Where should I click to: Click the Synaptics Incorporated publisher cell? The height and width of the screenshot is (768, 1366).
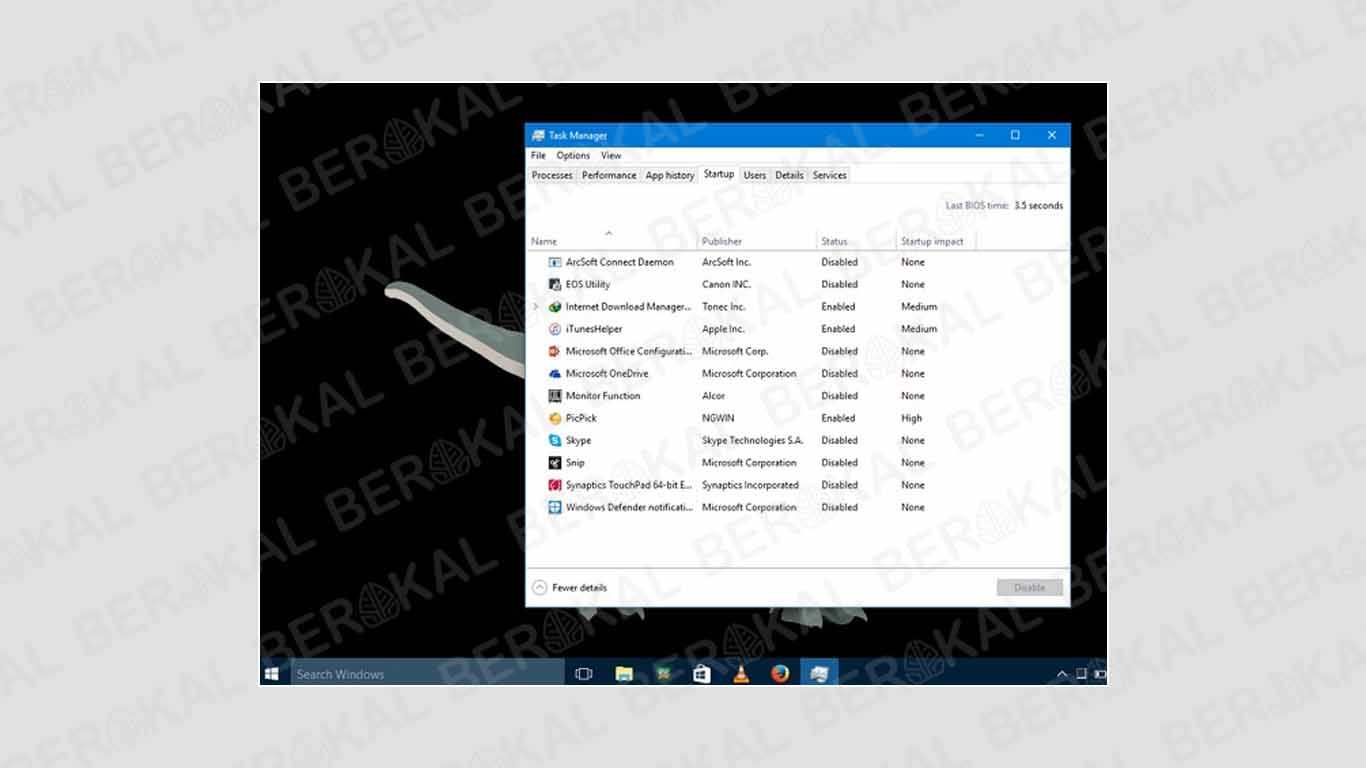coord(750,485)
